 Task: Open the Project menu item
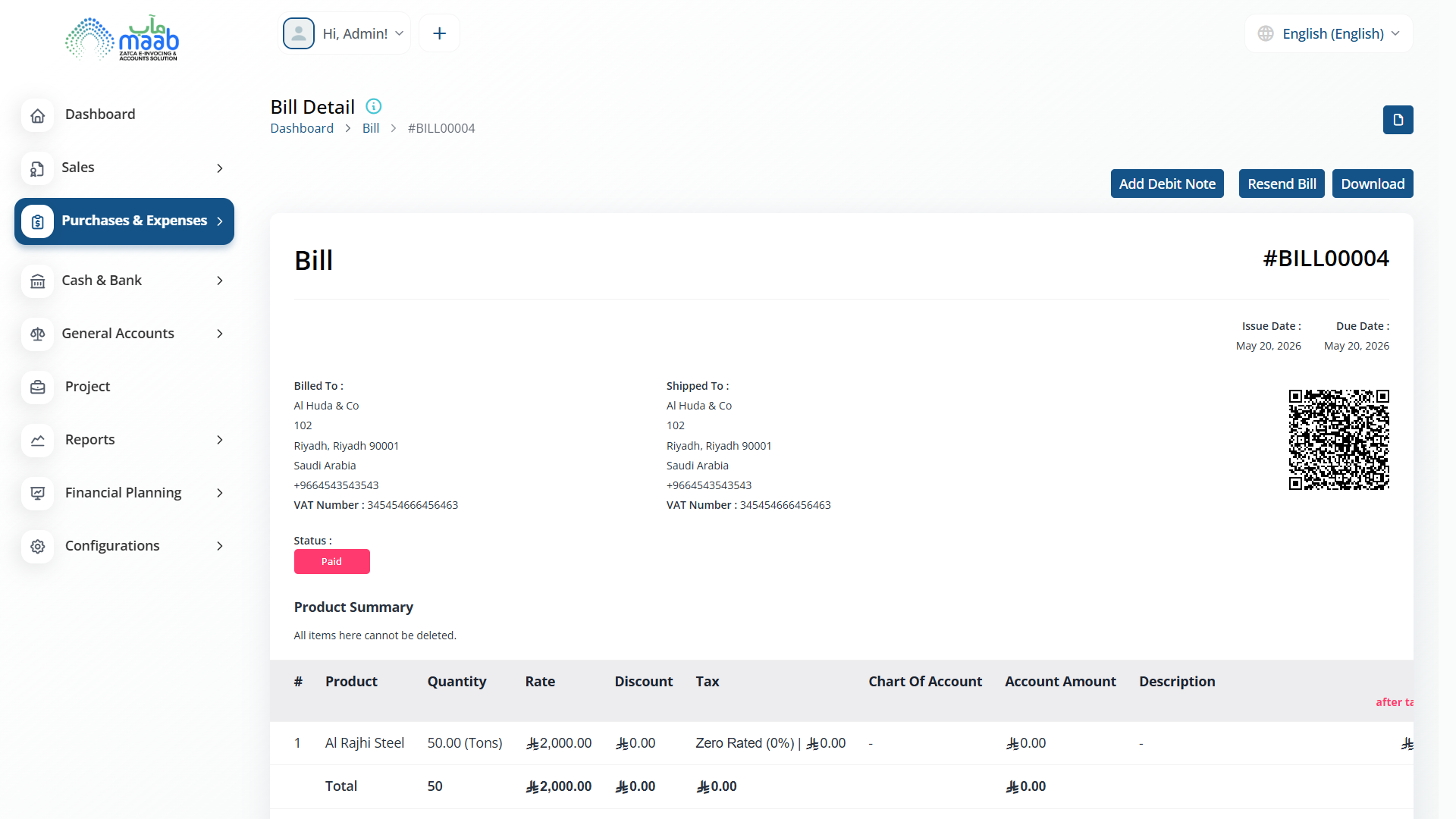click(x=87, y=387)
